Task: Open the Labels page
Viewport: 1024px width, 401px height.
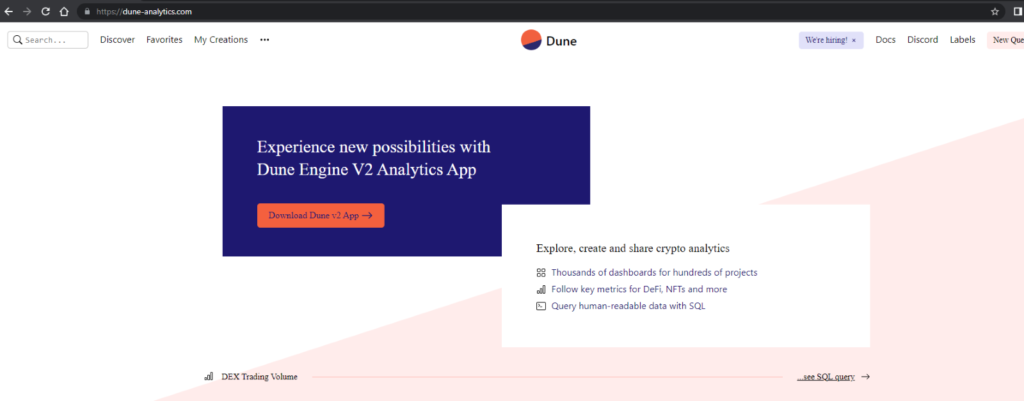Action: point(963,40)
